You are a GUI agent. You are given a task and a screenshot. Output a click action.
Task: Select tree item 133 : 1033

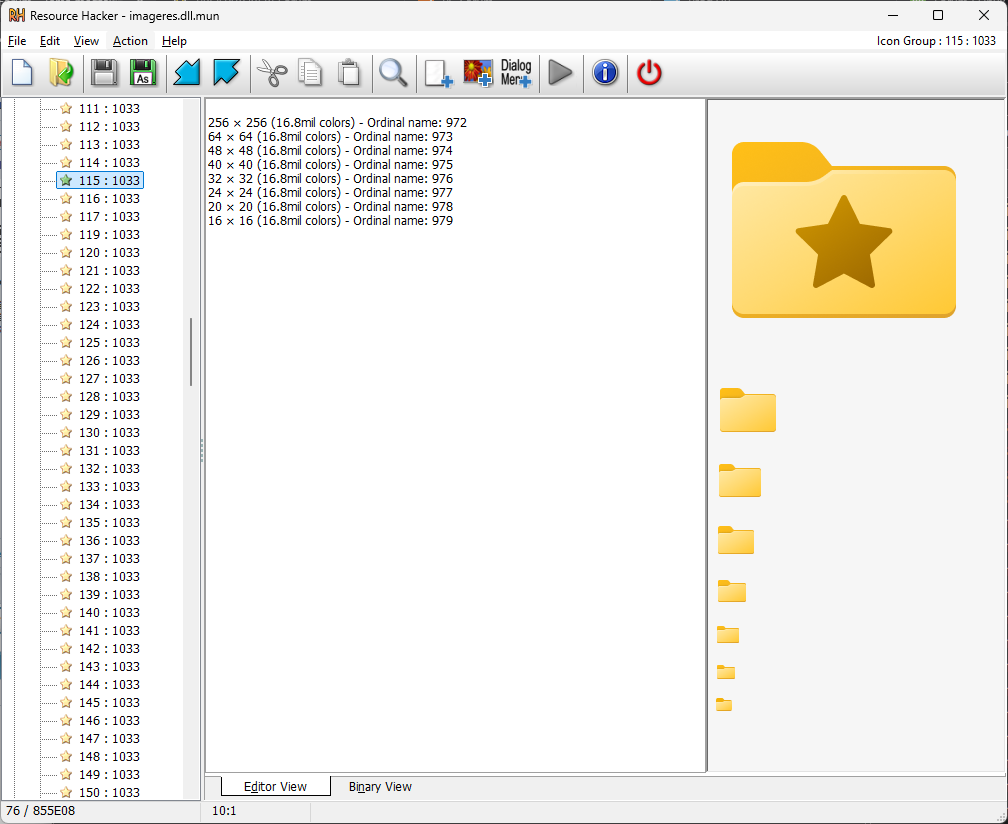point(109,487)
